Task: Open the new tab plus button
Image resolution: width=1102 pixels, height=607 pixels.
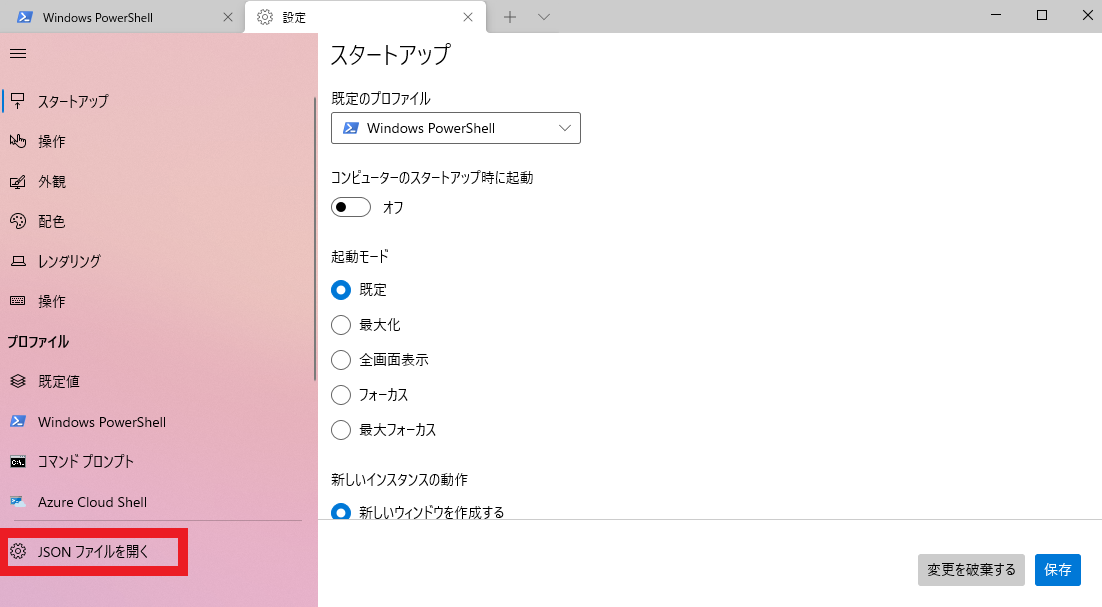Action: click(x=510, y=17)
